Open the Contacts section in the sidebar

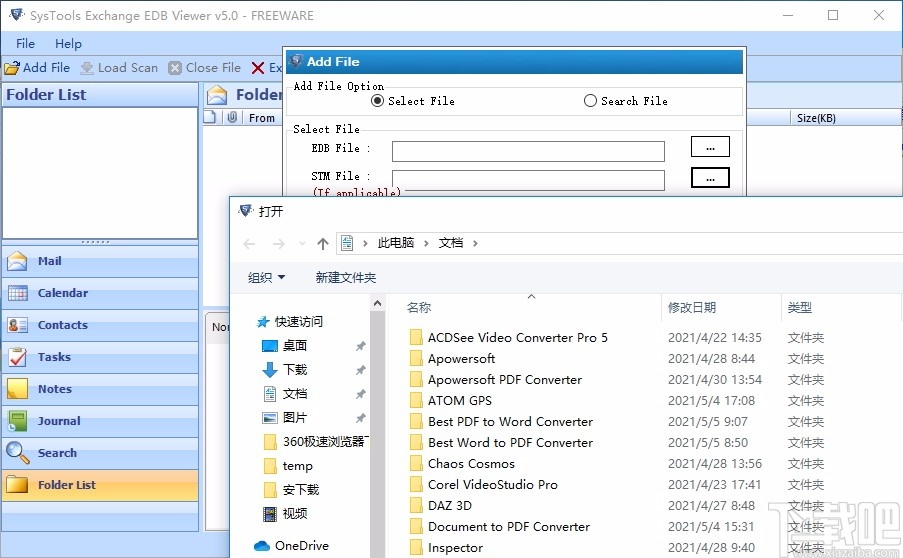click(x=100, y=325)
